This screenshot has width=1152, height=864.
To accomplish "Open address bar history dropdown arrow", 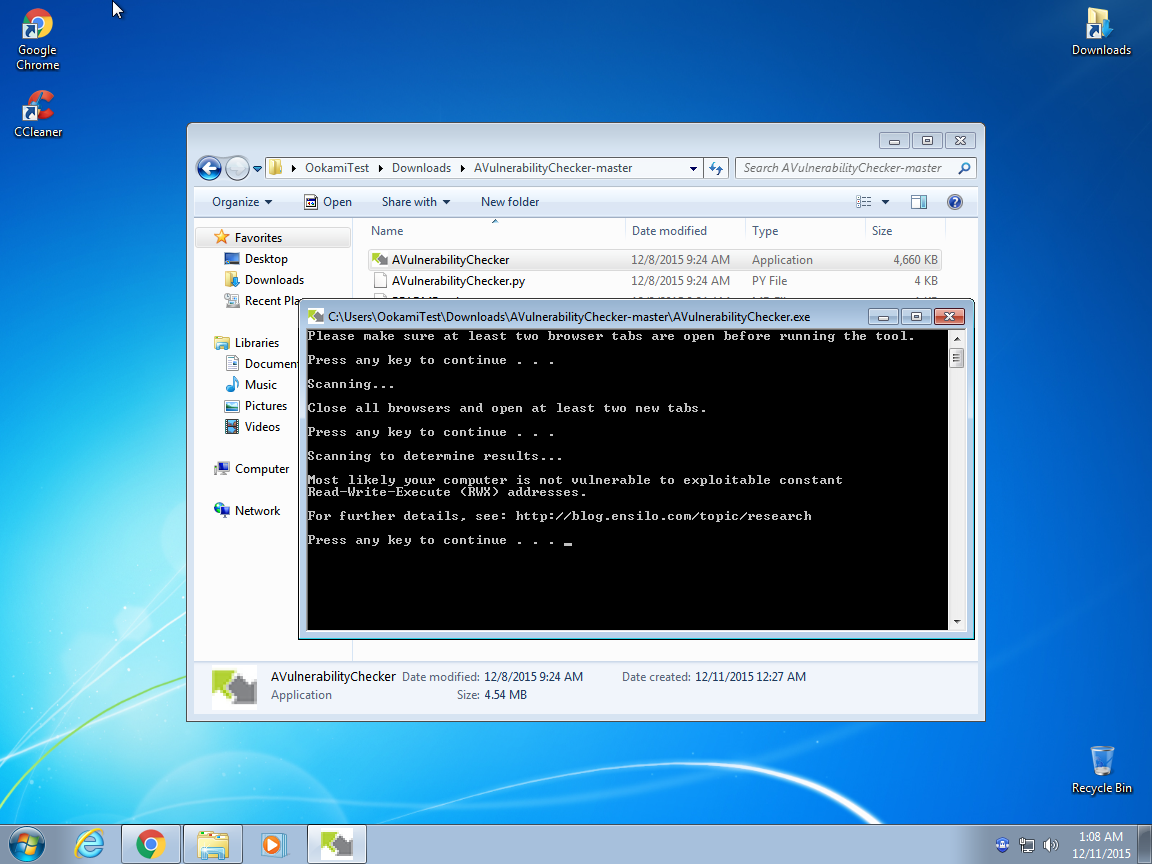I will [693, 168].
